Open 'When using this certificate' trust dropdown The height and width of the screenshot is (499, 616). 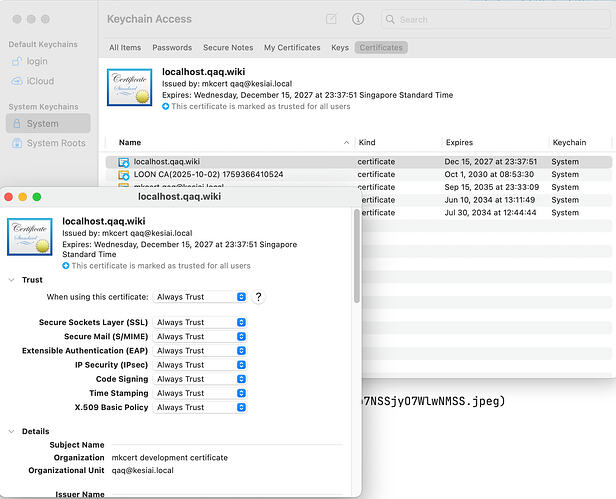pyautogui.click(x=200, y=297)
